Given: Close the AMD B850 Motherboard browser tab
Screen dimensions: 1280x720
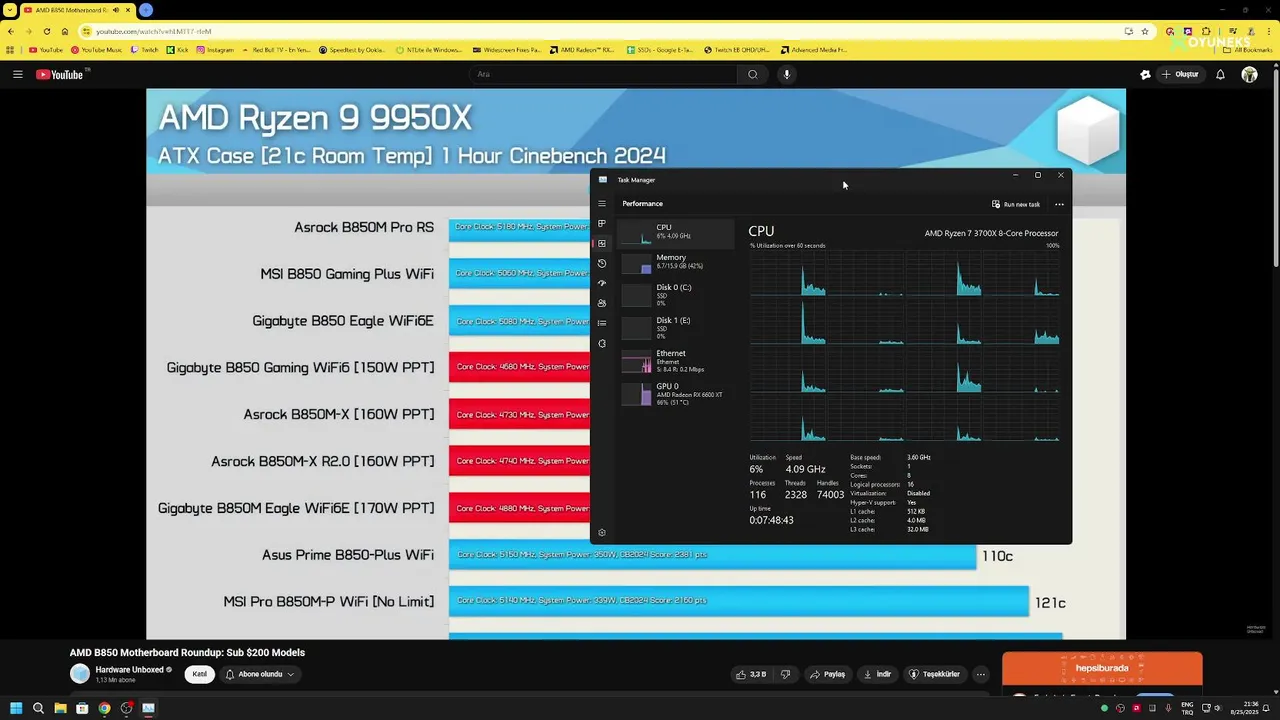Looking at the screenshot, I should coord(127,10).
